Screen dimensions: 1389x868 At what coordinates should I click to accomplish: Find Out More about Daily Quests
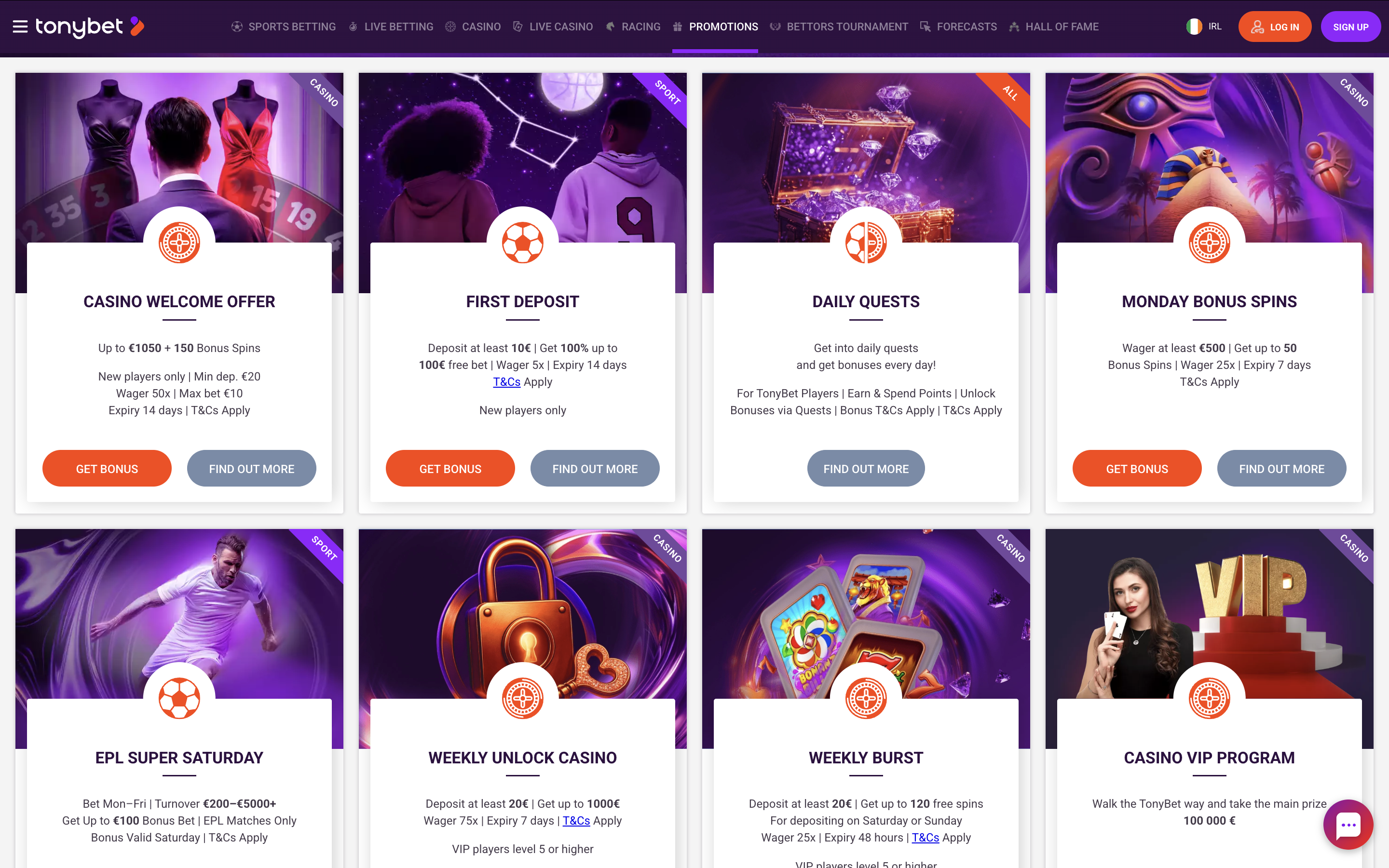[x=866, y=468]
